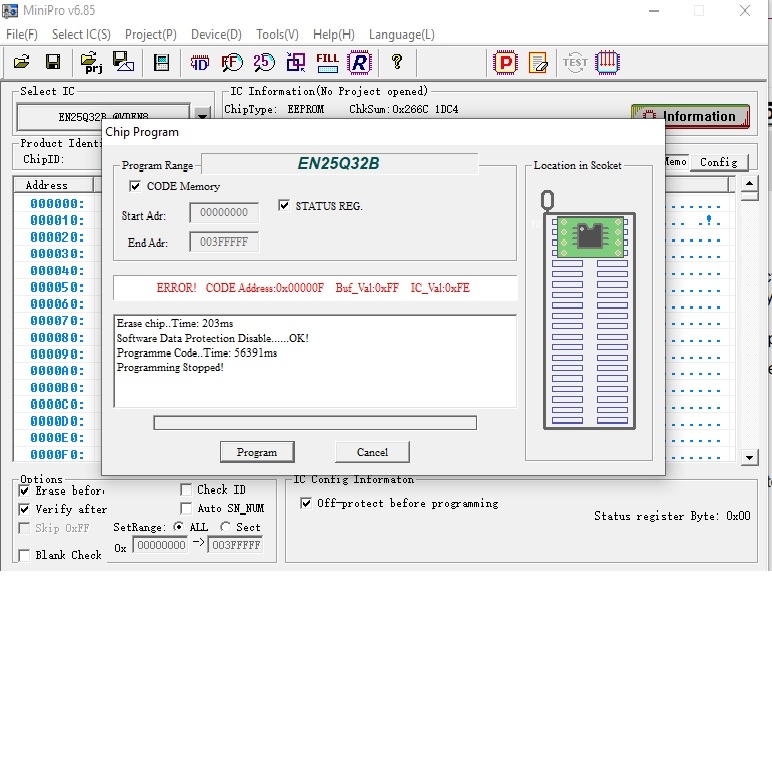Click the programming progress bar

(315, 423)
